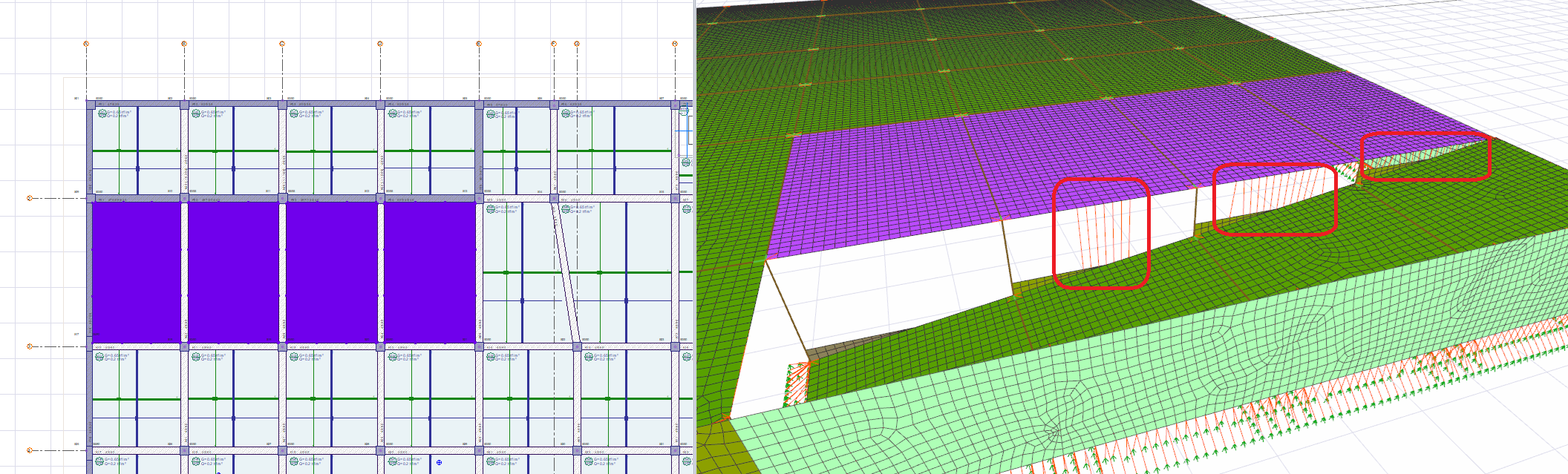Click grid axis bubble A above plan

[86, 44]
